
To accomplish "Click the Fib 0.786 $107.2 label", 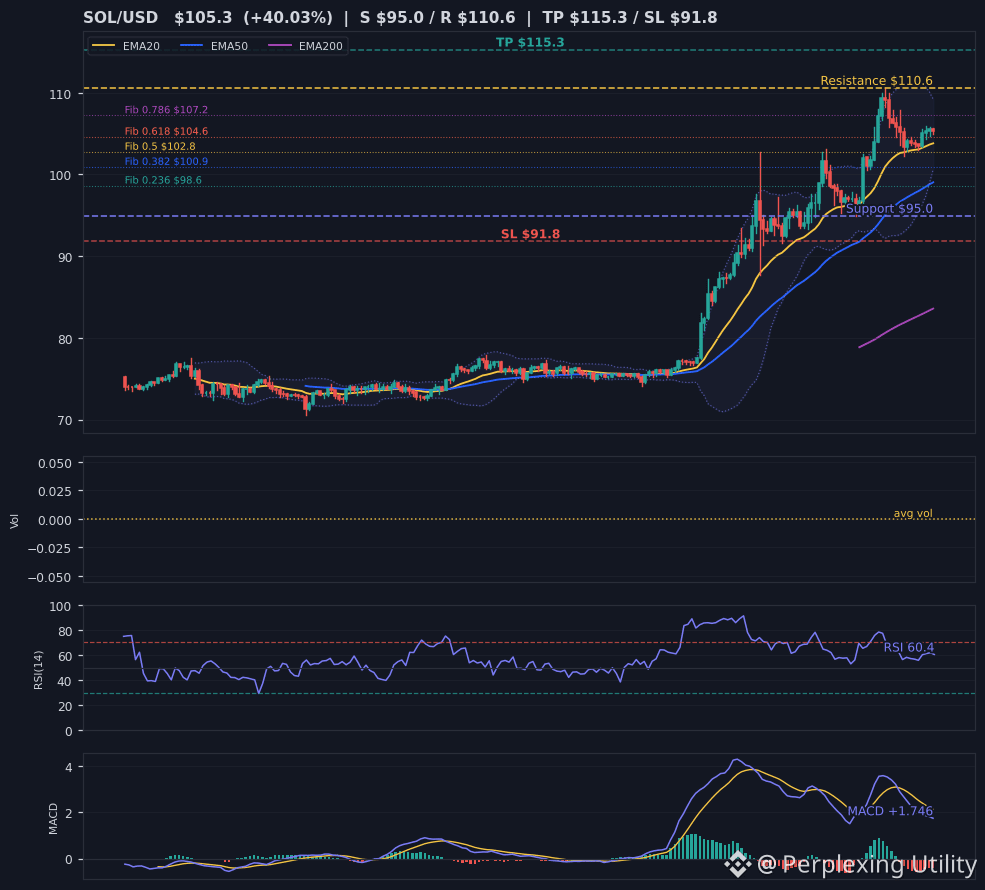I will click(166, 110).
